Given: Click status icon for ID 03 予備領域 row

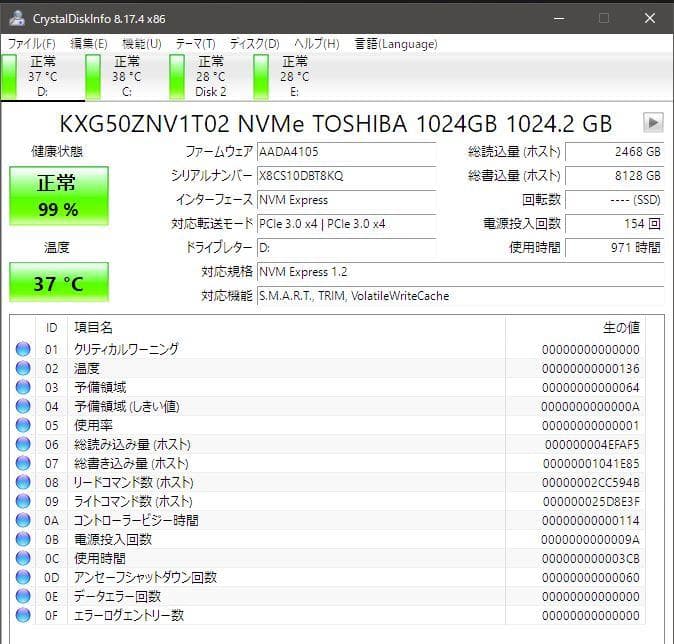Looking at the screenshot, I should (23, 387).
